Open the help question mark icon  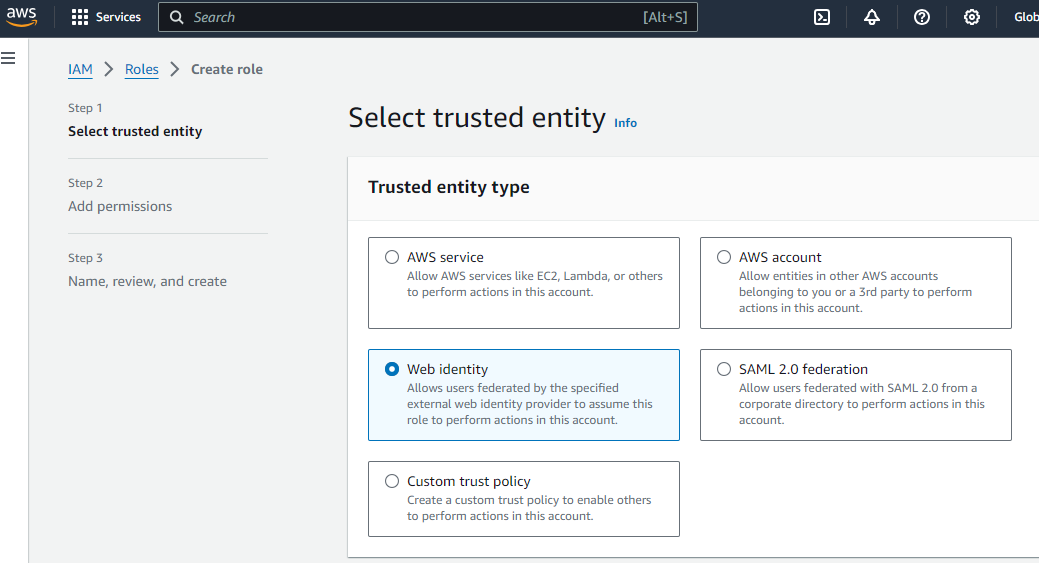tap(922, 17)
